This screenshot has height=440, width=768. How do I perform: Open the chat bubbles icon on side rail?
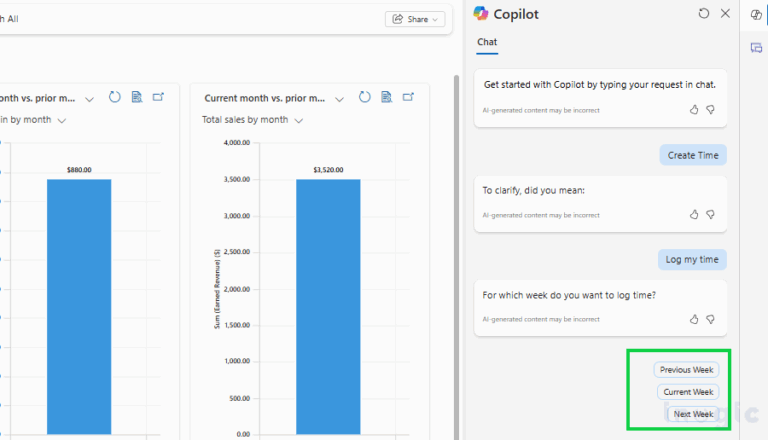[756, 48]
